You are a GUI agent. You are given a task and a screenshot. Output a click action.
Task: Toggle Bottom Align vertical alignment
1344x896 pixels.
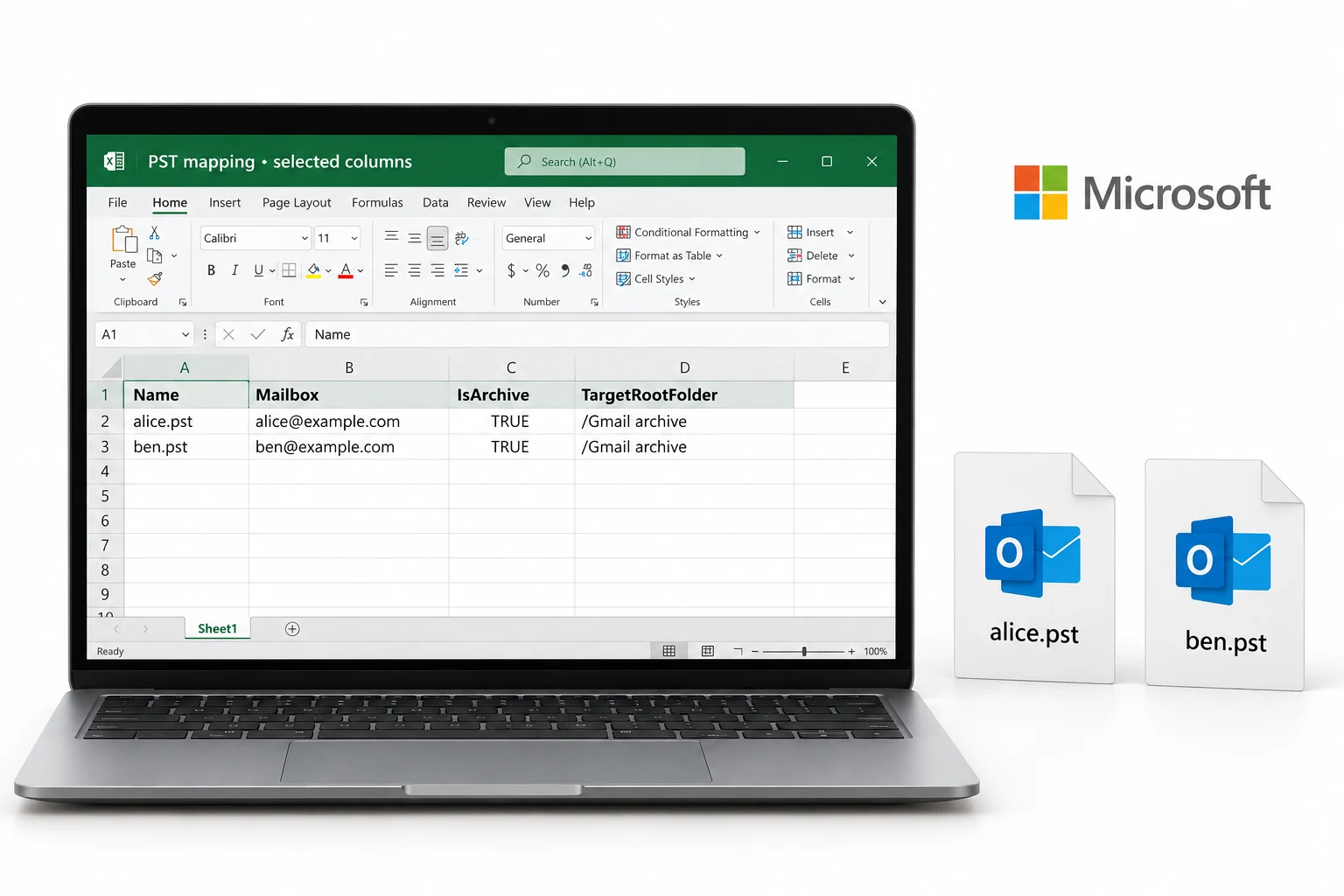(437, 238)
